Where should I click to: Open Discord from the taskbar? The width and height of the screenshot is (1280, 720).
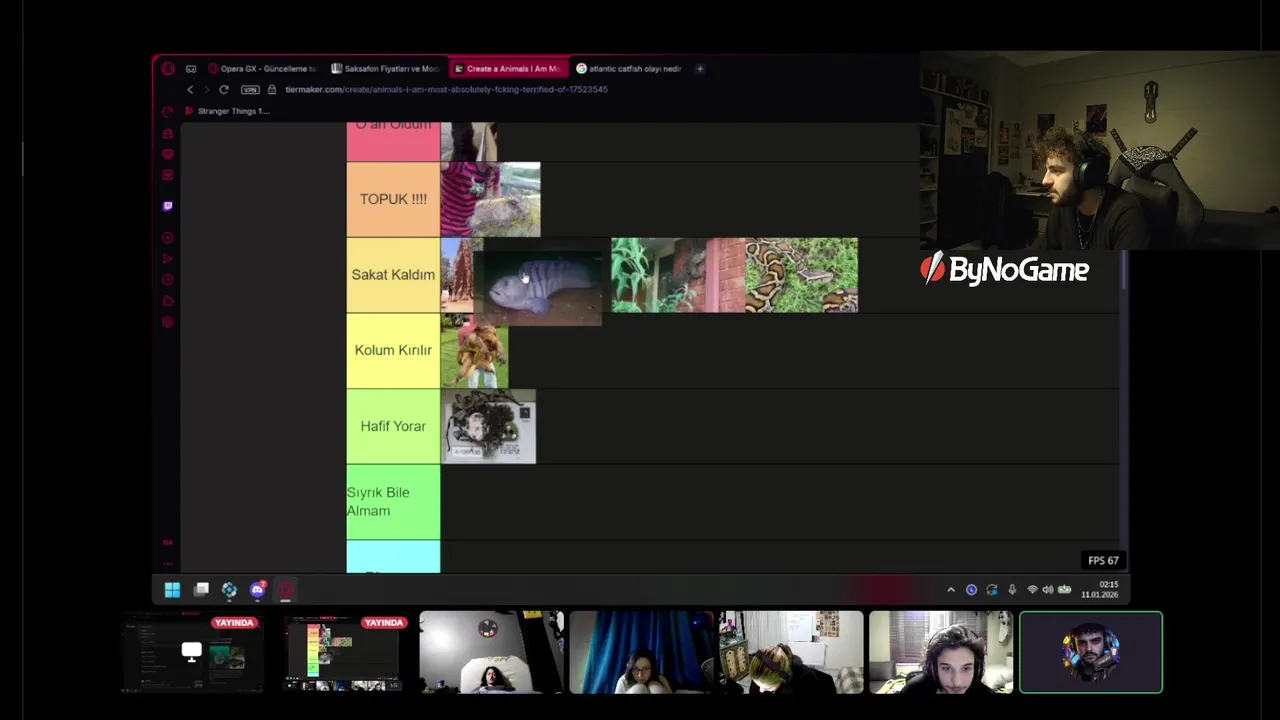258,590
